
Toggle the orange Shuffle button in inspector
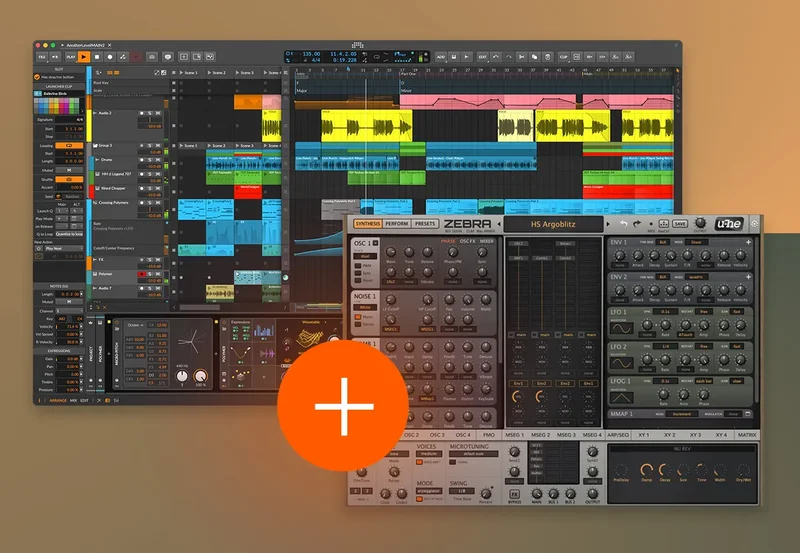[x=69, y=179]
